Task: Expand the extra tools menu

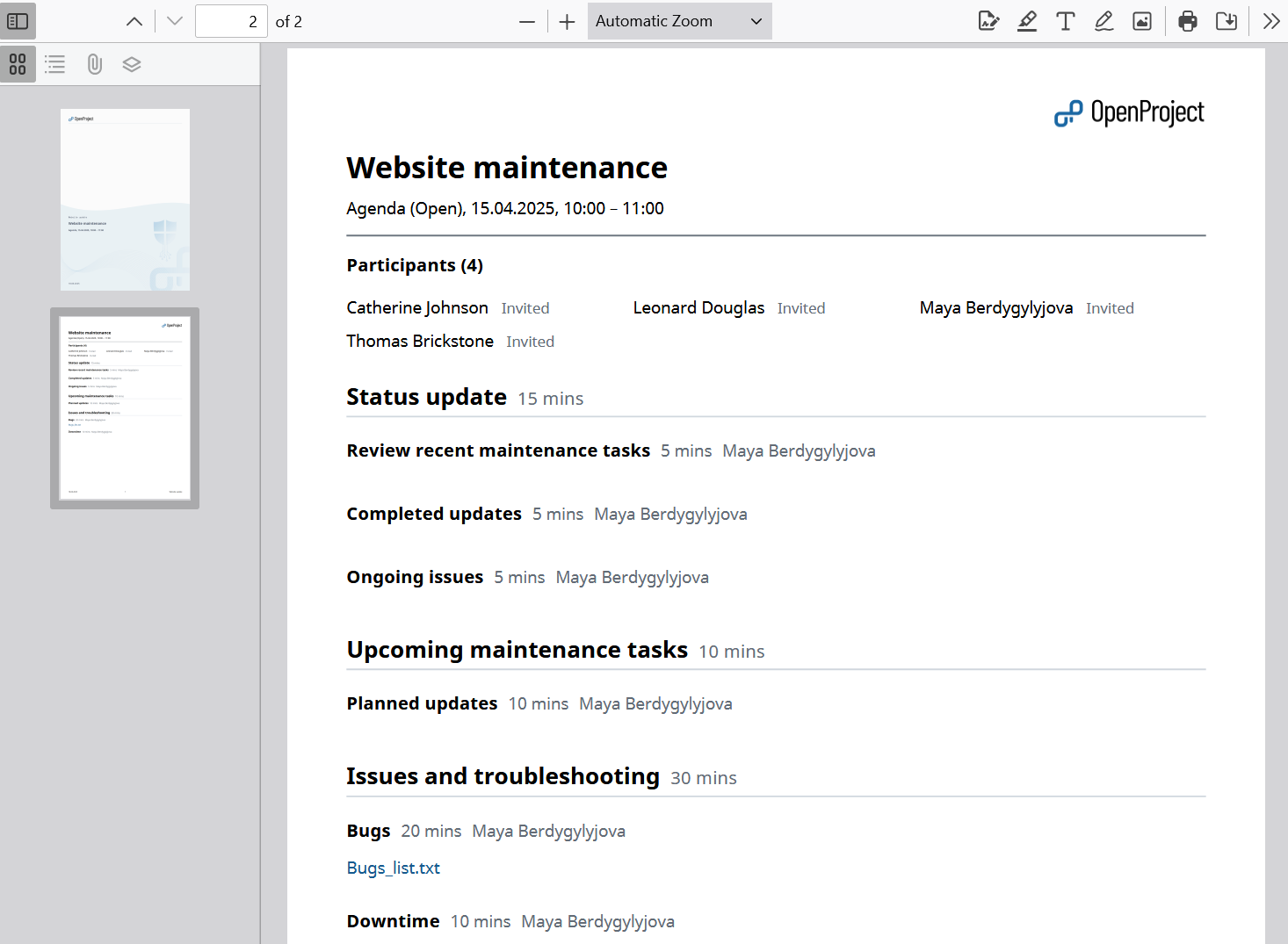Action: click(1270, 20)
